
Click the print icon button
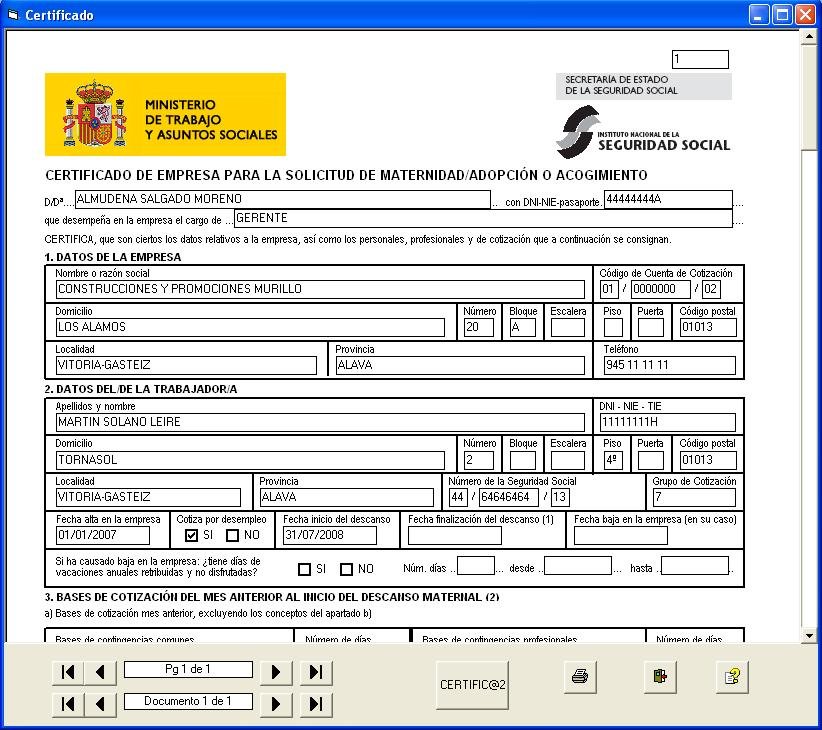579,677
